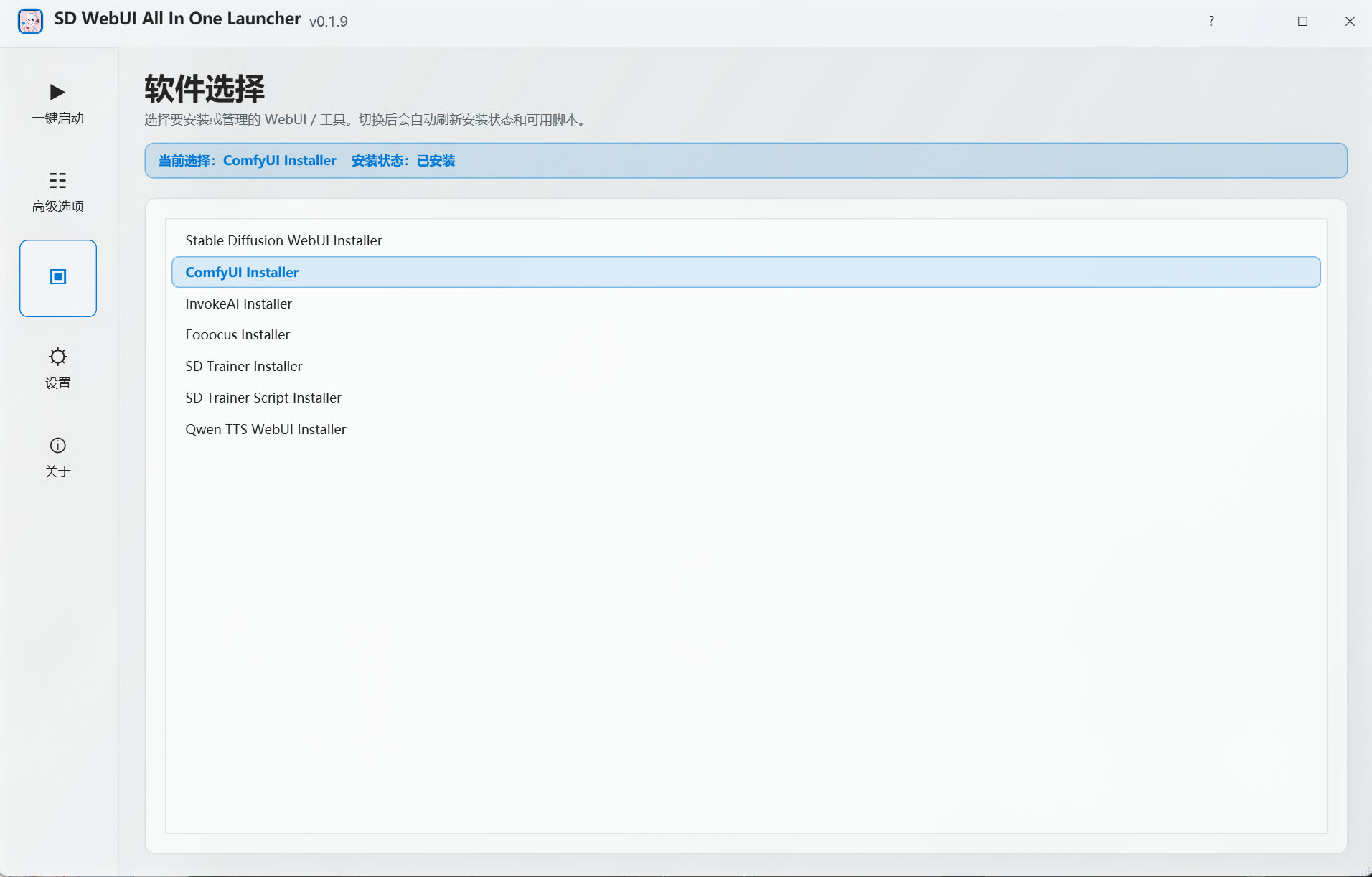Screen dimensions: 1372x877
Task: Open the 设置 settings page
Action: tap(58, 367)
